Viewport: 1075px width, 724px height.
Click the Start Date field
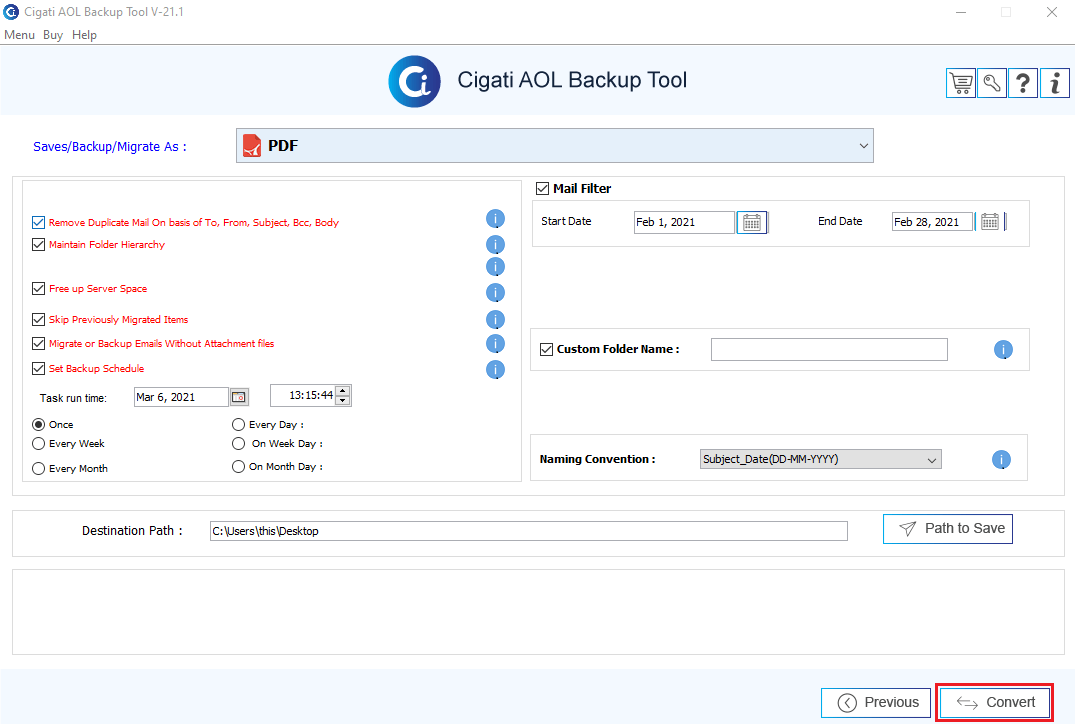point(684,222)
